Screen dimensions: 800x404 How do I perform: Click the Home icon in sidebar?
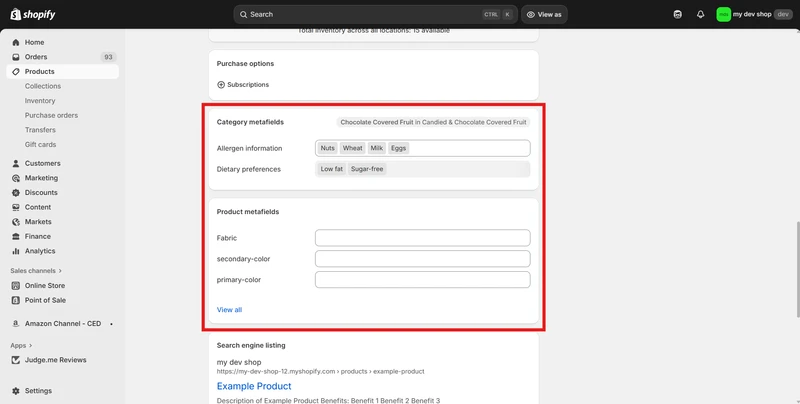(x=16, y=42)
